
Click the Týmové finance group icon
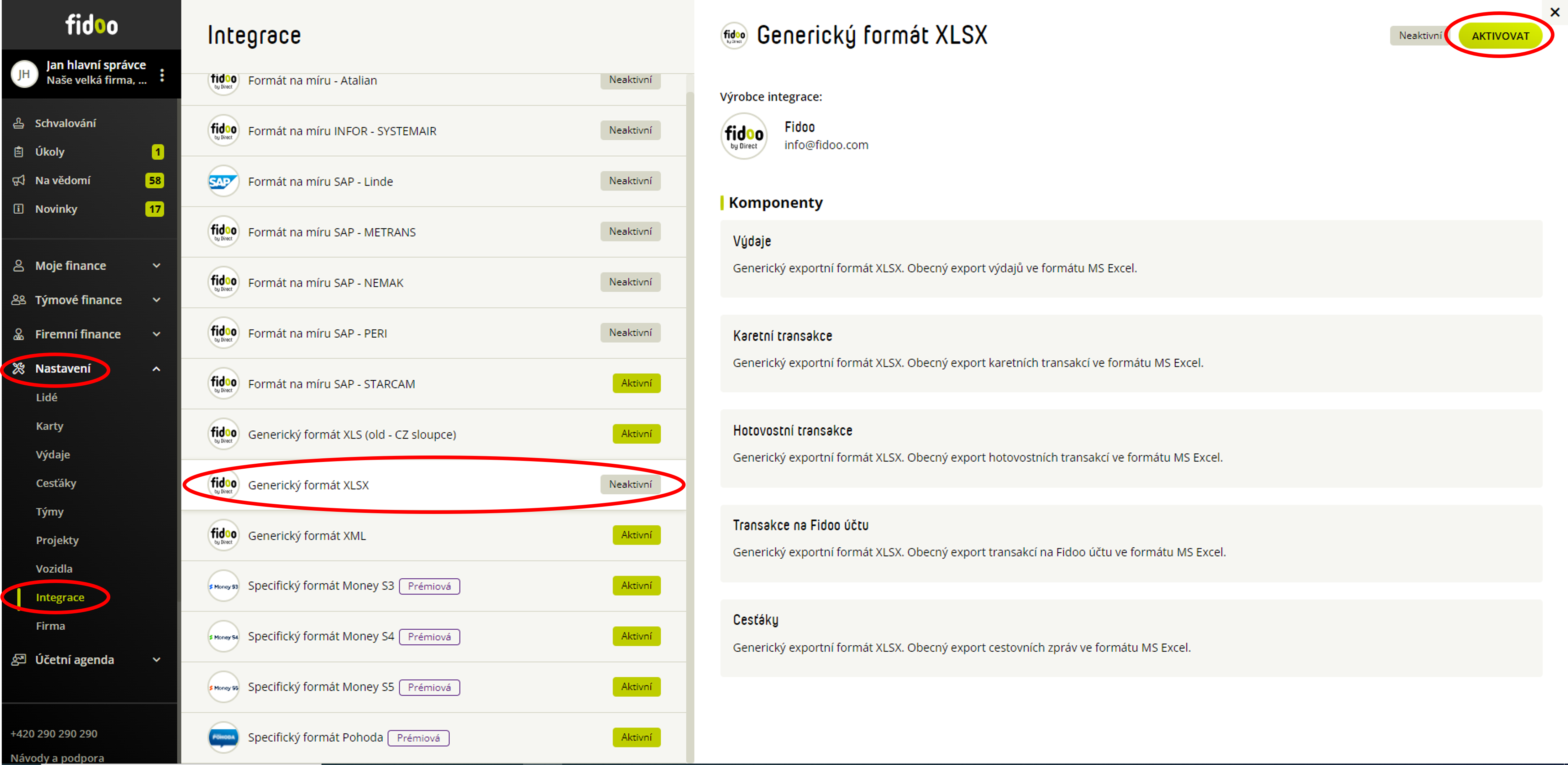[x=19, y=300]
